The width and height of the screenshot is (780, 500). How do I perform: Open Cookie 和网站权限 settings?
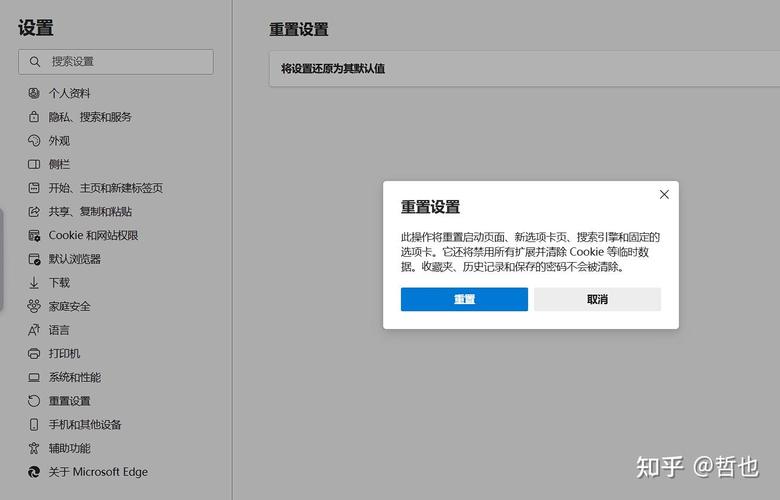pyautogui.click(x=93, y=235)
